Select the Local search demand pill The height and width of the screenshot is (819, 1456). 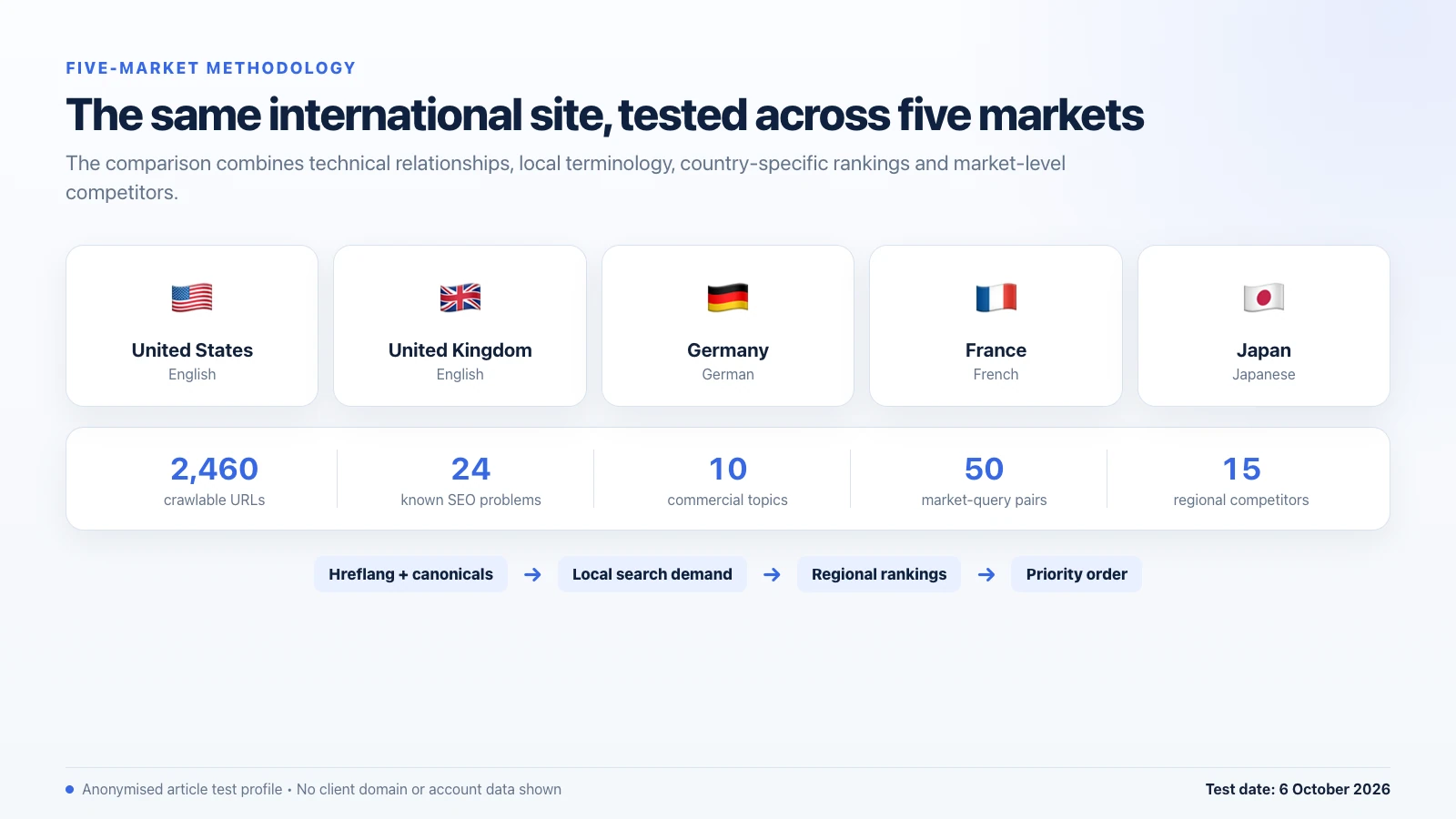point(652,574)
